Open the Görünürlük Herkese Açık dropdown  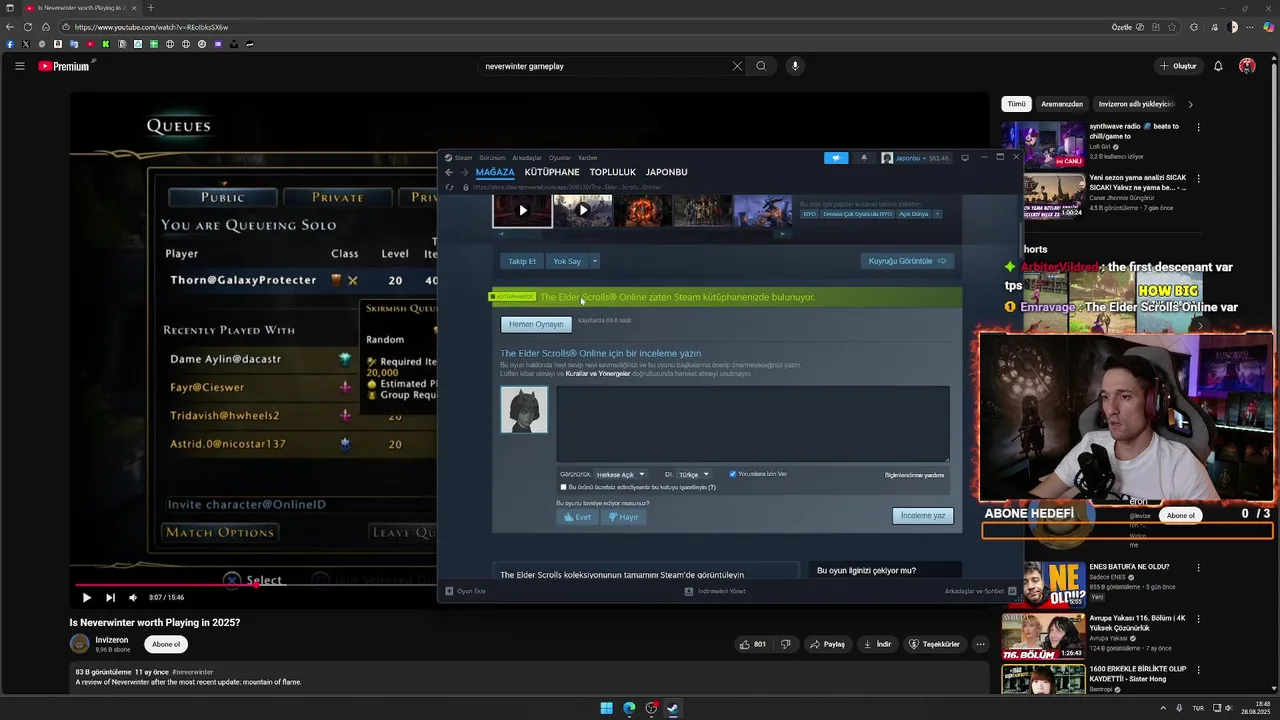click(x=620, y=475)
